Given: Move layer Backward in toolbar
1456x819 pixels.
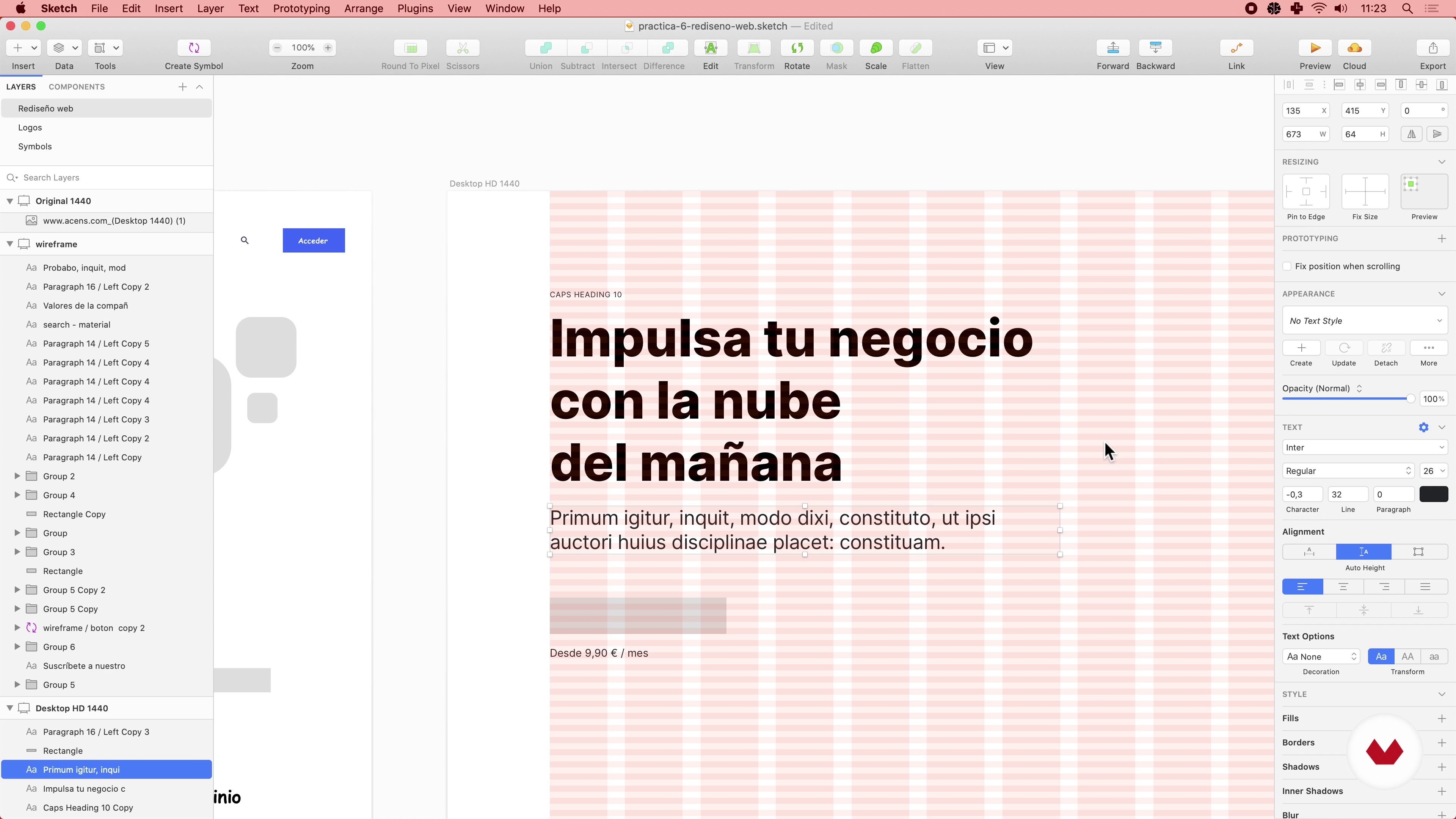Looking at the screenshot, I should click(1155, 48).
